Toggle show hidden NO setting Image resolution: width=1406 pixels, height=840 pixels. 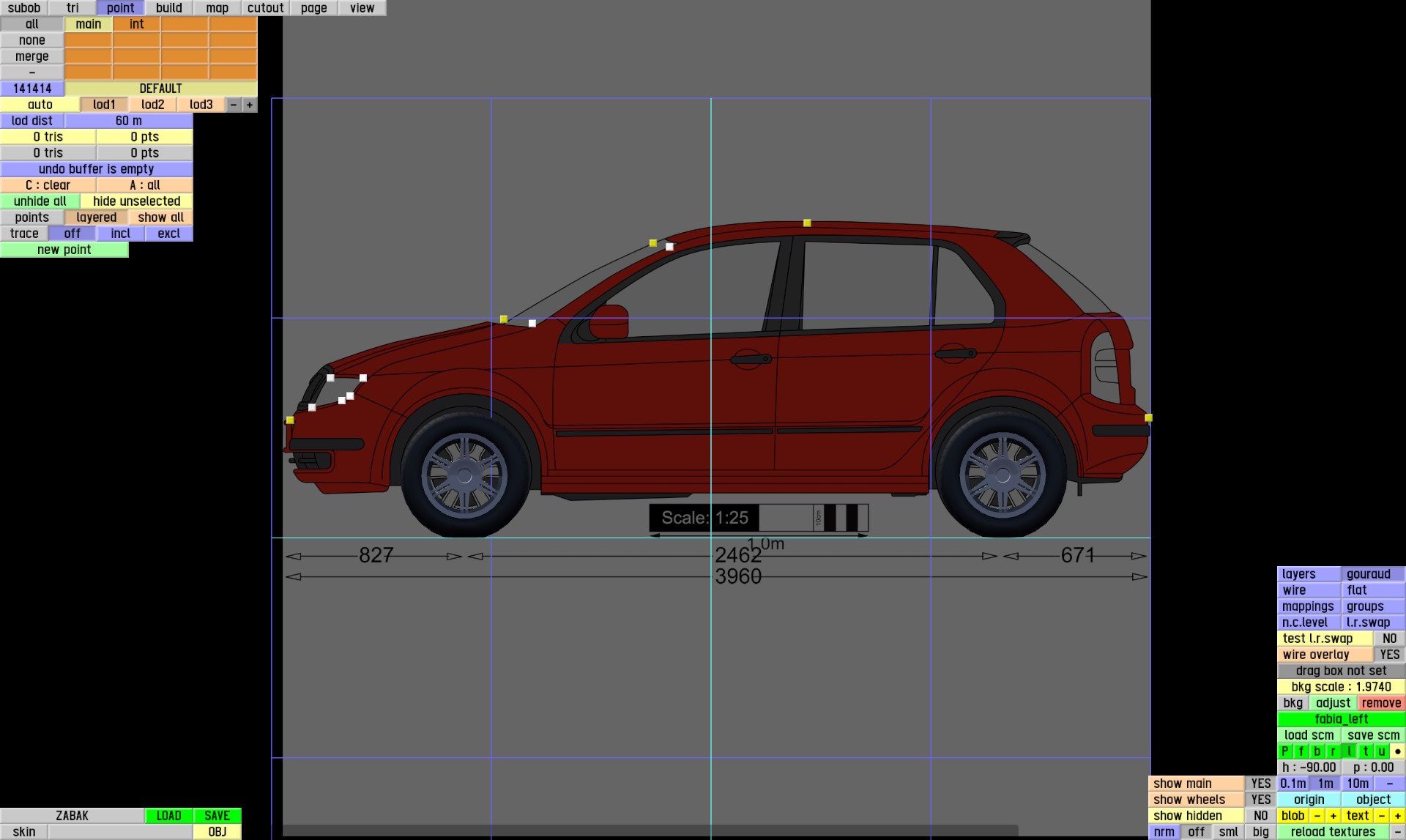(1260, 816)
